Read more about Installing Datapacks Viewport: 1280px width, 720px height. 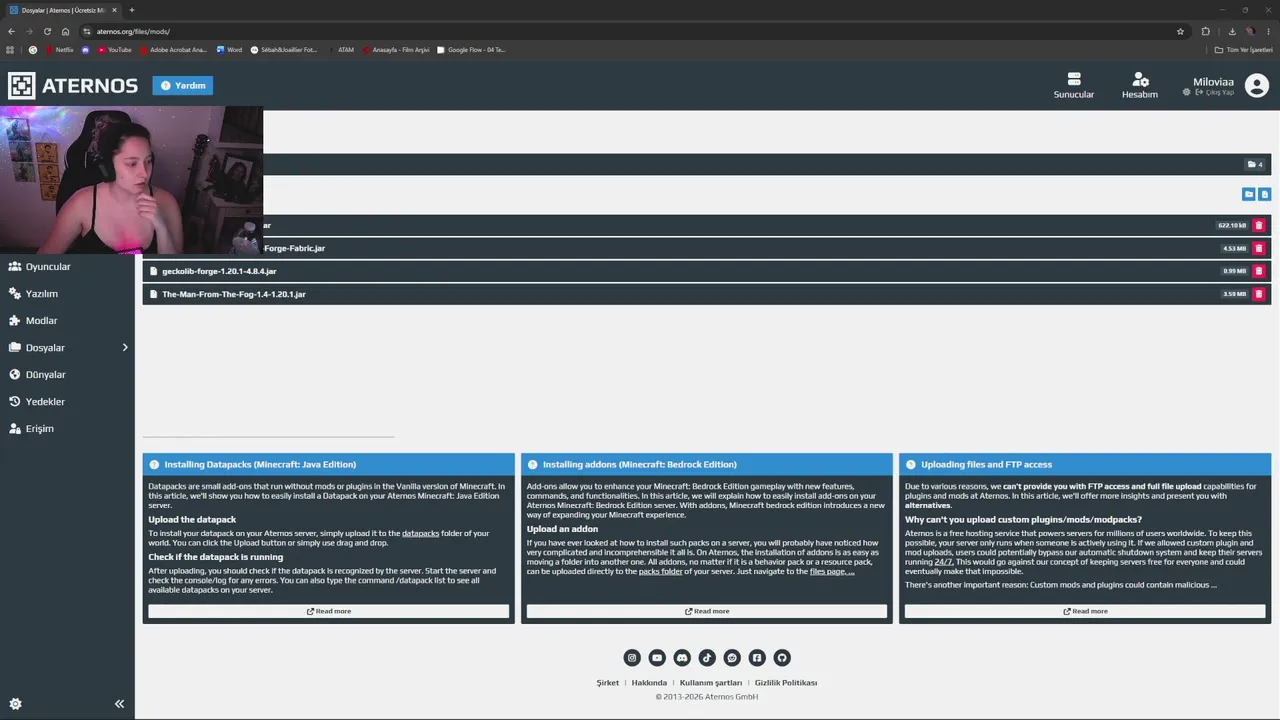(329, 611)
